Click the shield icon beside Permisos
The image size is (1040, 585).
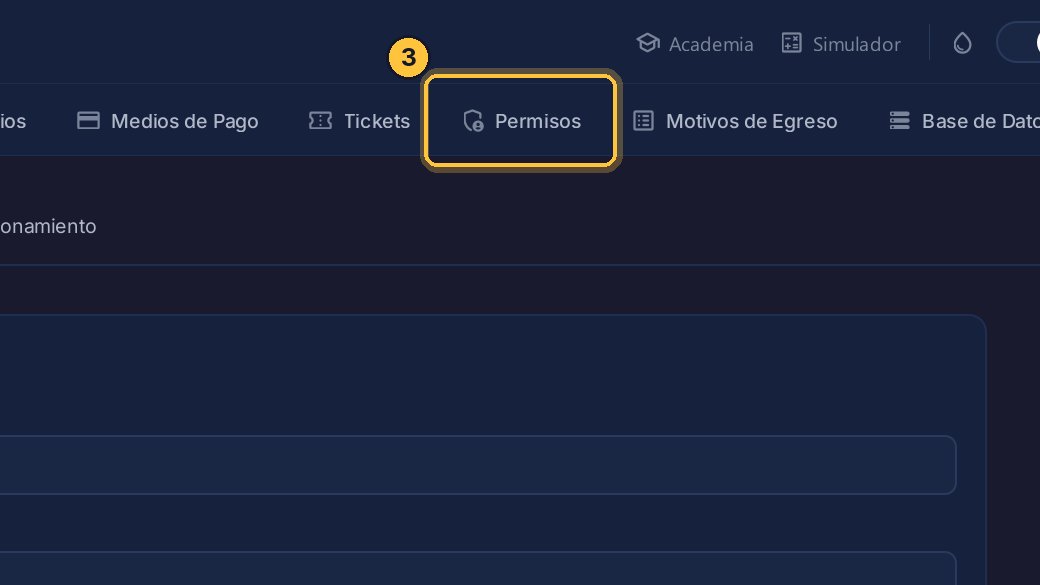[x=473, y=121]
